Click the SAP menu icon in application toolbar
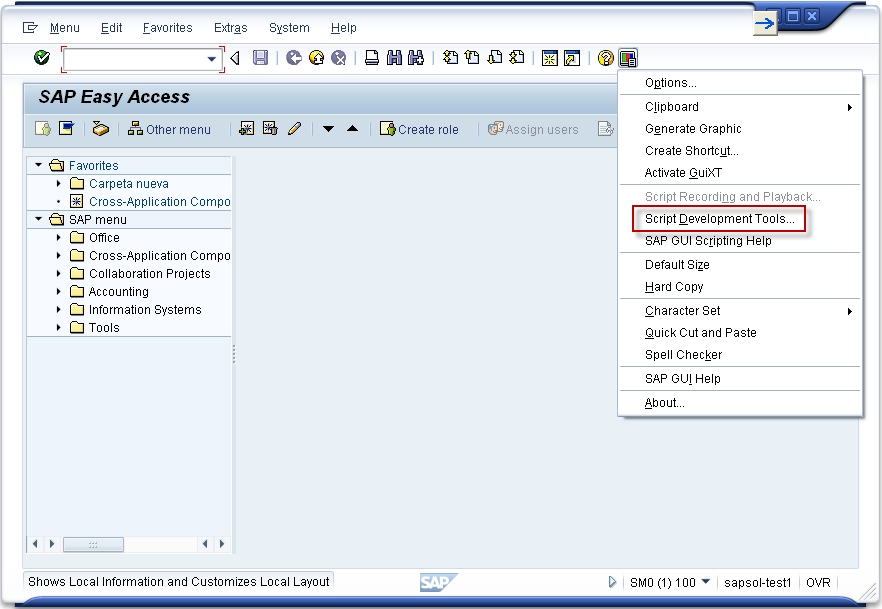This screenshot has height=609, width=882. click(x=66, y=129)
